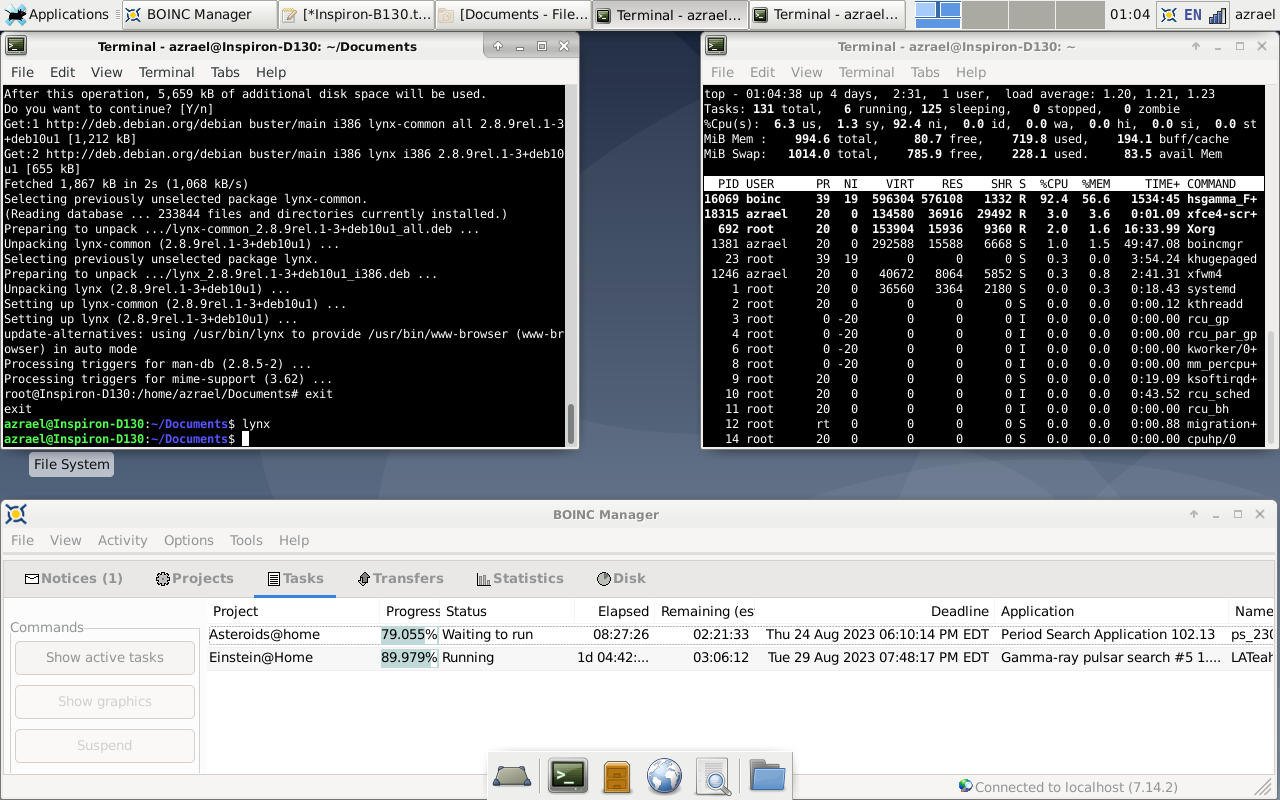Click Connected to localhost status text
This screenshot has height=800, width=1280.
1076,787
